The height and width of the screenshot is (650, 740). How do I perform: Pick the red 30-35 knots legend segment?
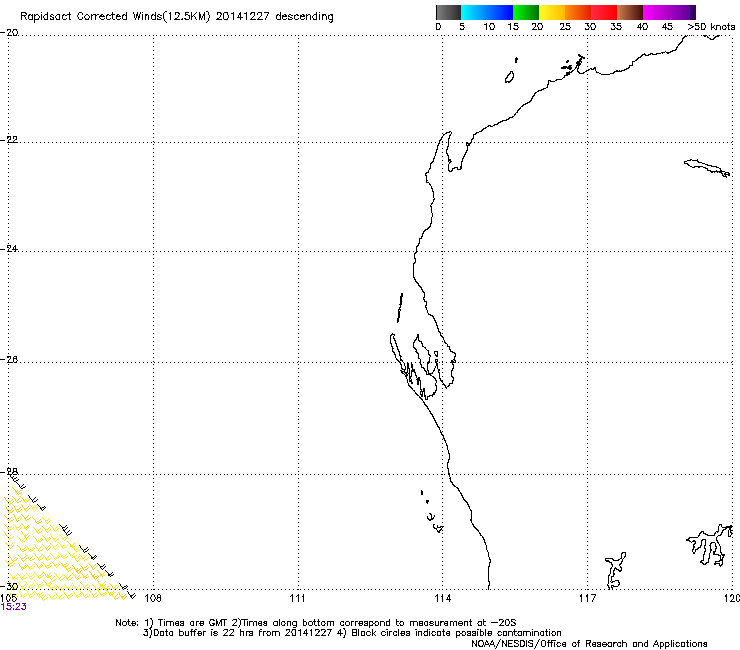[x=604, y=12]
